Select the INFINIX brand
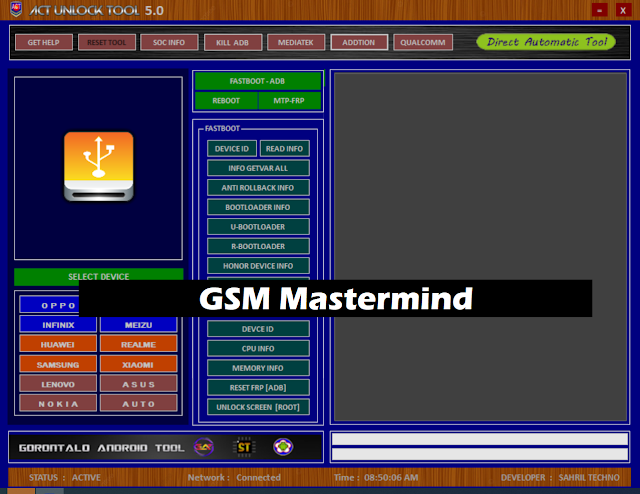The image size is (640, 494). point(58,325)
